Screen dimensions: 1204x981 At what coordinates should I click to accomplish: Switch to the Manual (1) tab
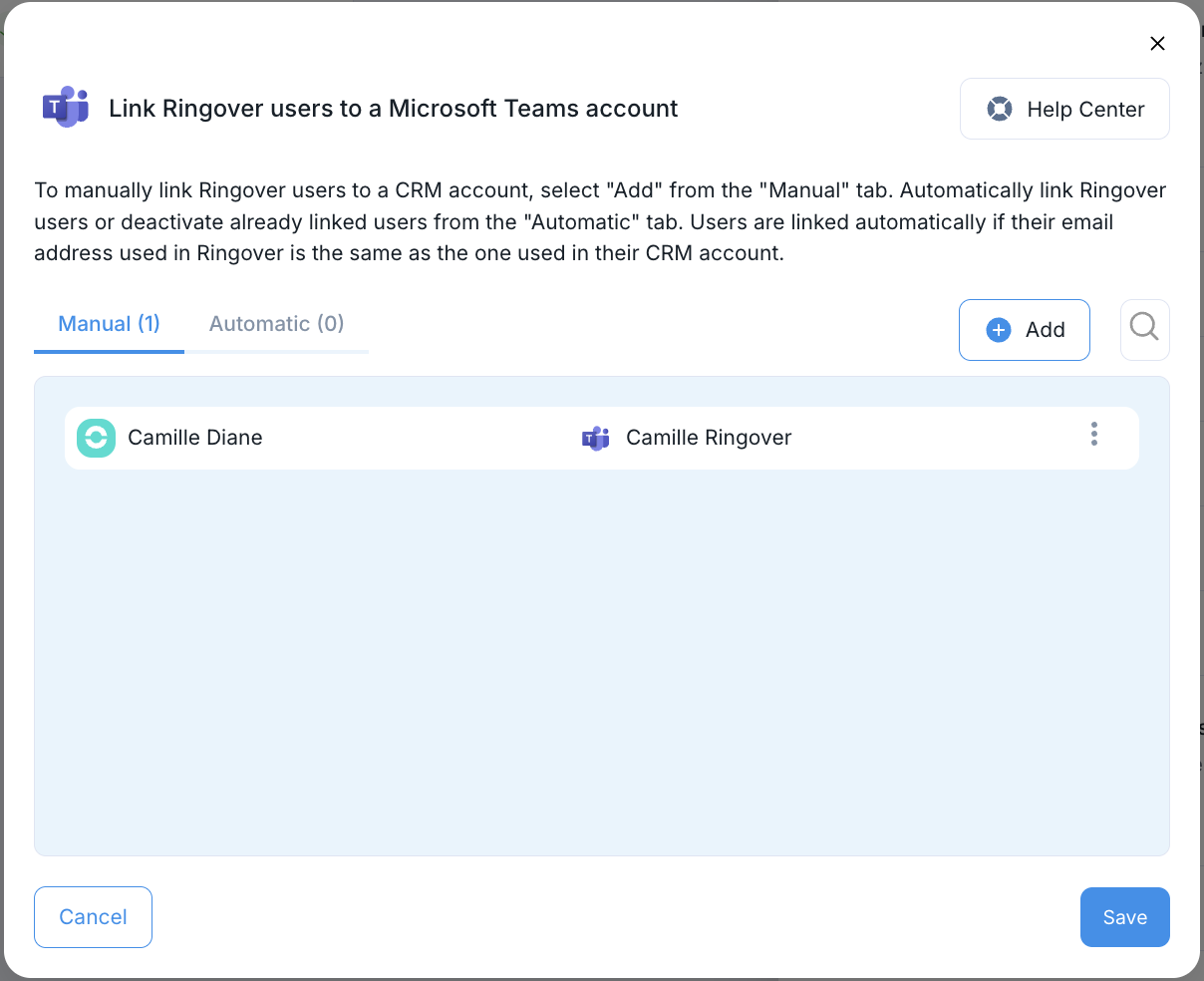pos(110,324)
